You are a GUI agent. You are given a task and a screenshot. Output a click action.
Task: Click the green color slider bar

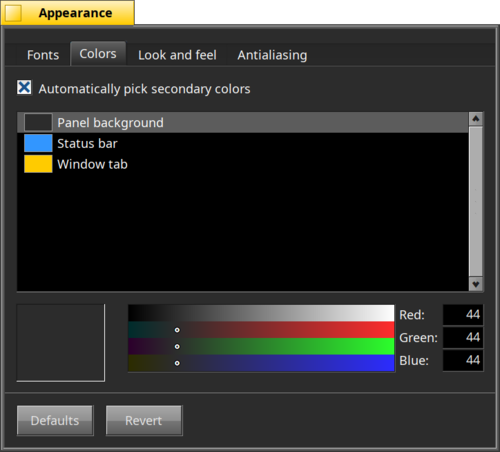261,347
